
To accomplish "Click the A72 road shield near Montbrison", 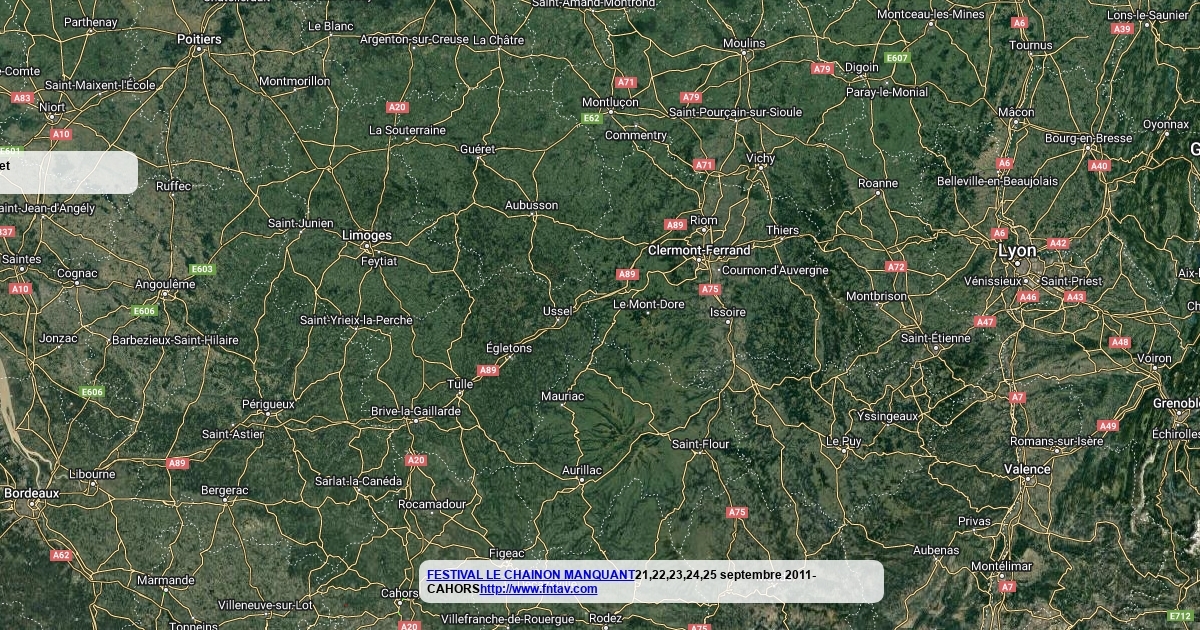I will [x=896, y=267].
